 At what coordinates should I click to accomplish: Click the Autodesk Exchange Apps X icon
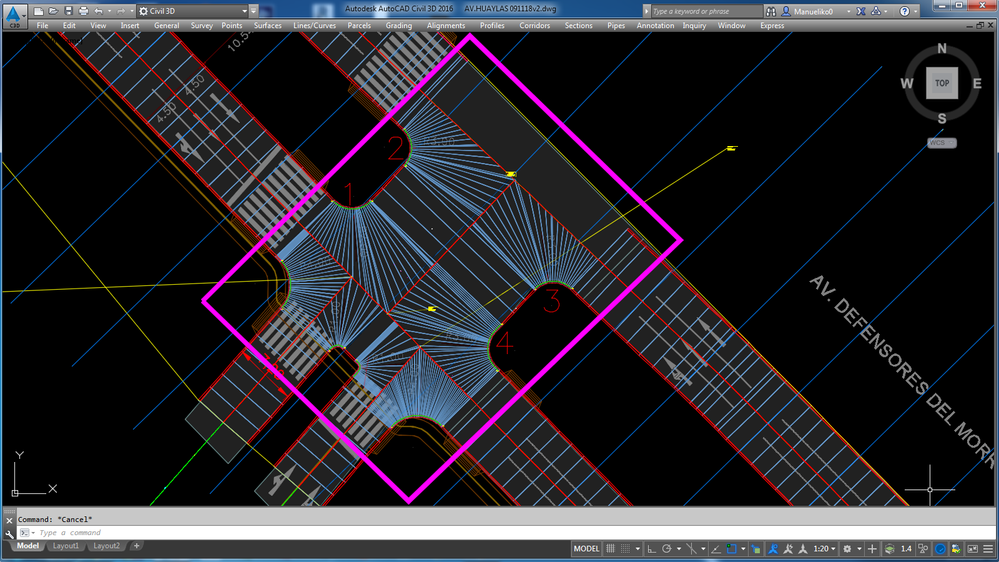tap(861, 11)
